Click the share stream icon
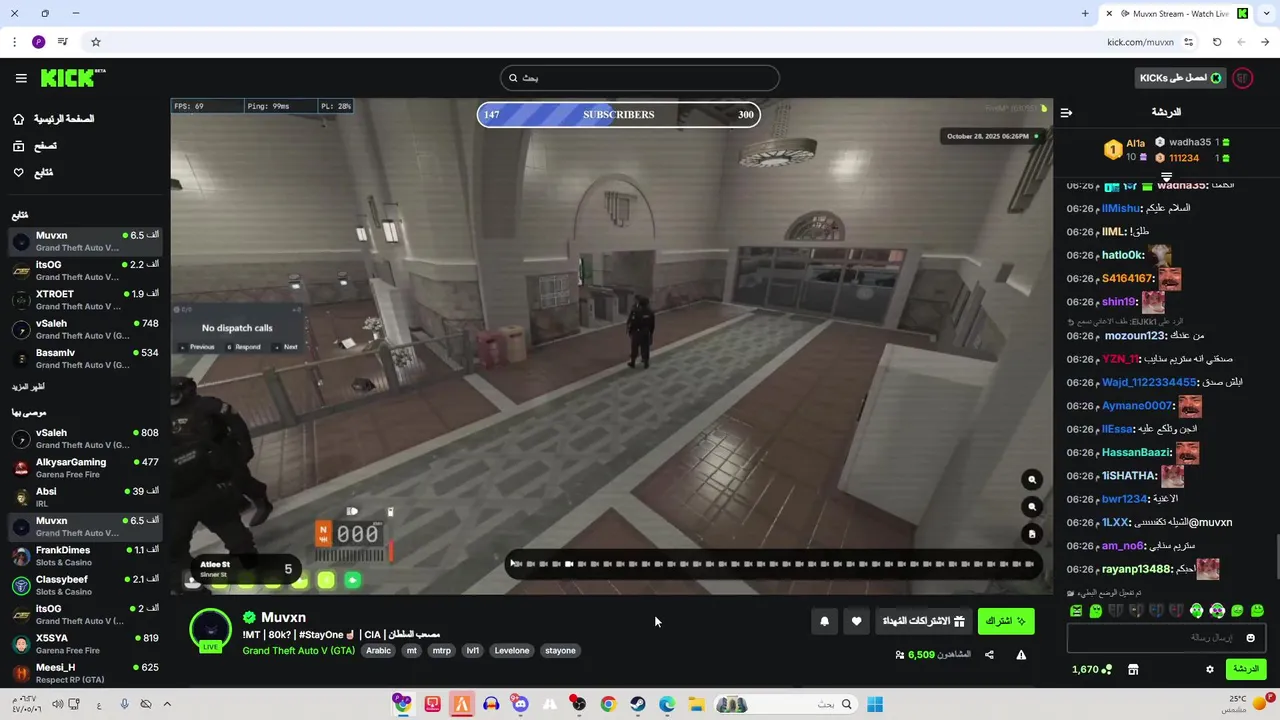This screenshot has height=720, width=1280. 989,655
